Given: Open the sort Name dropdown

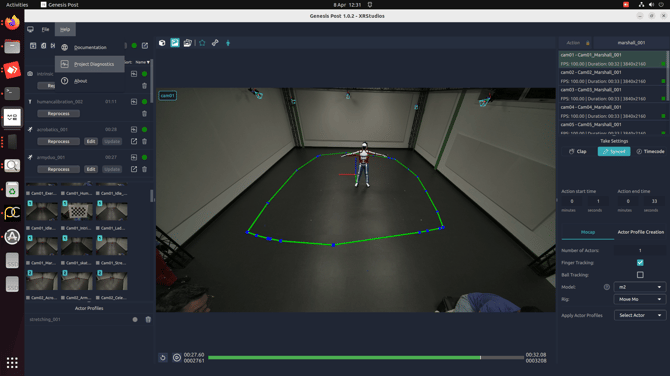Looking at the screenshot, I should click(142, 62).
